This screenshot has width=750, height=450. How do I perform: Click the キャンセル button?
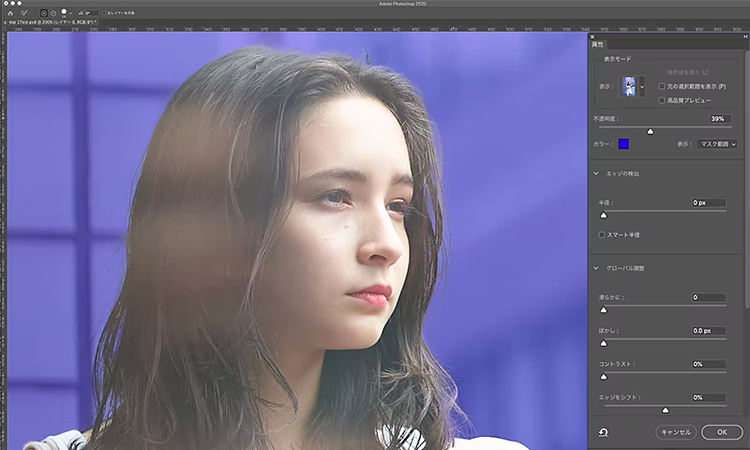[x=676, y=432]
